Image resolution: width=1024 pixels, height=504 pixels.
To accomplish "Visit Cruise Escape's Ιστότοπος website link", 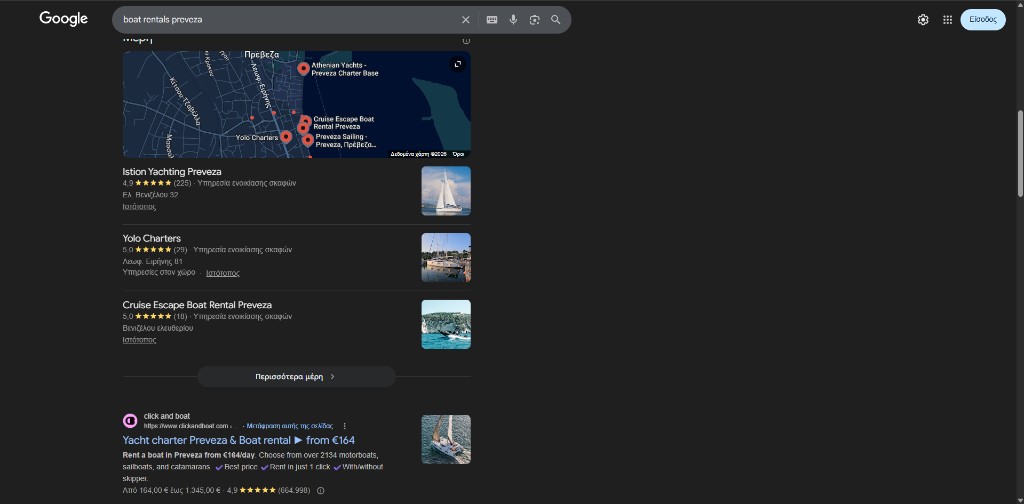I will pos(139,339).
